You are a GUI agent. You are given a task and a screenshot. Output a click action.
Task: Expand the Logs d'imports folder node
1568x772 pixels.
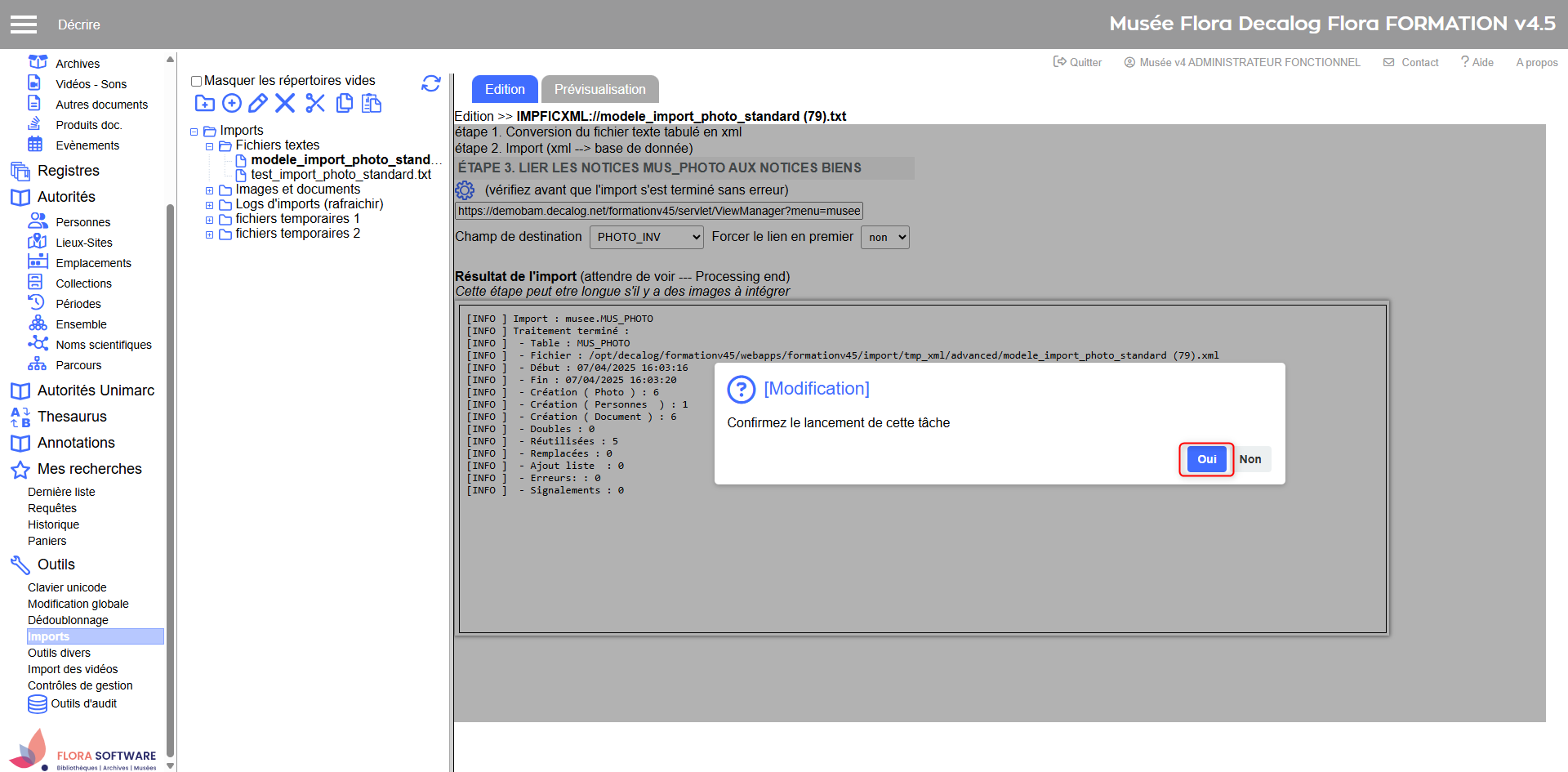pos(209,205)
